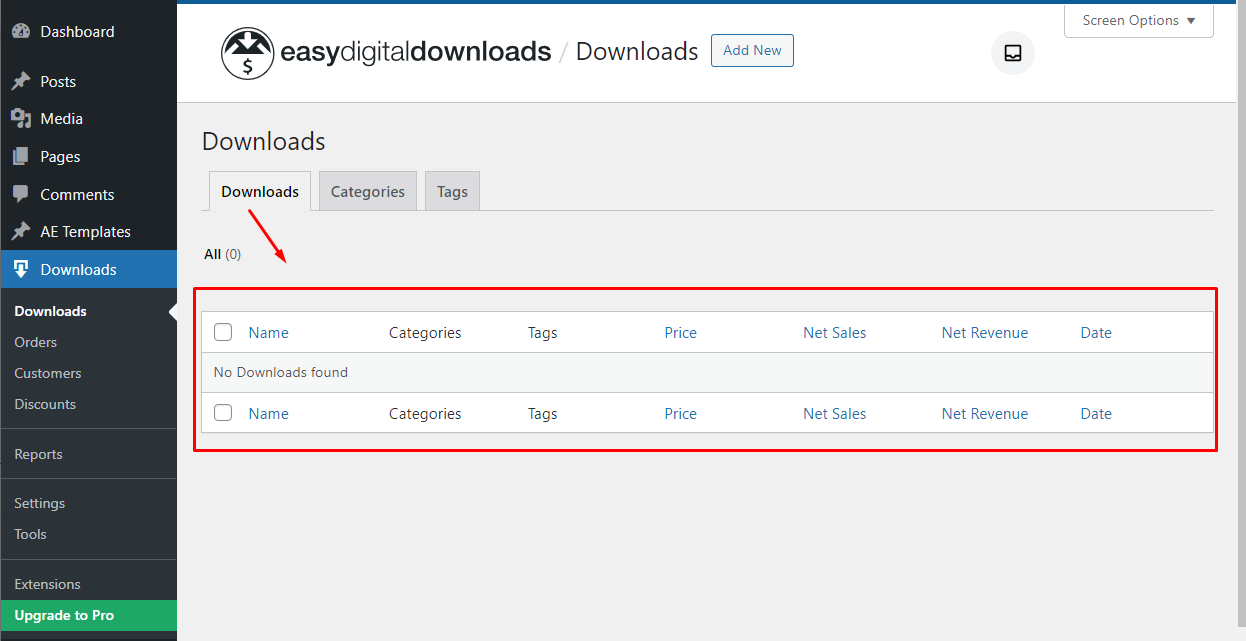
Task: Open Upgrade to Pro
Action: 64,615
